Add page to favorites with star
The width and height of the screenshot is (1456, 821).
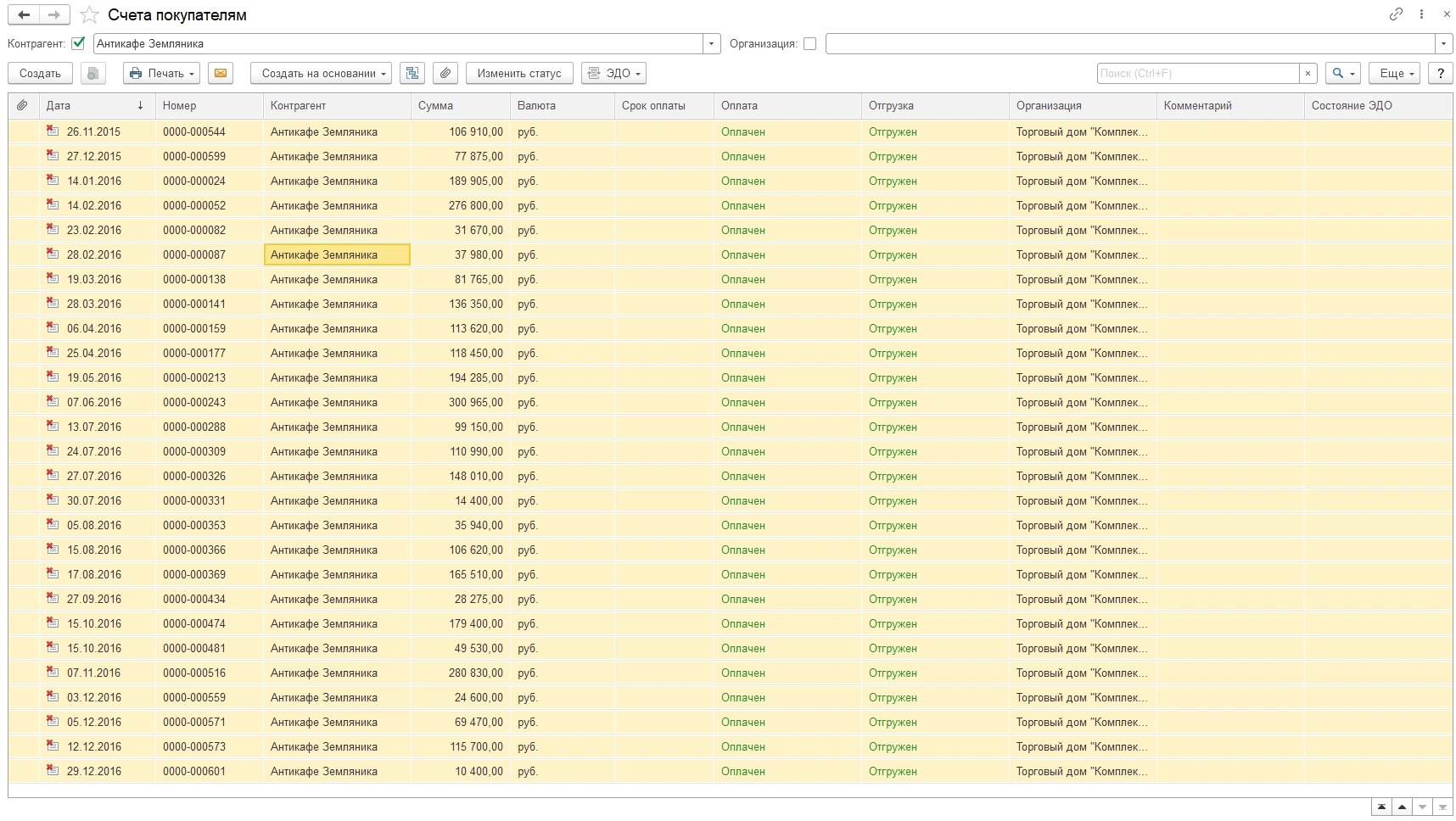(89, 15)
